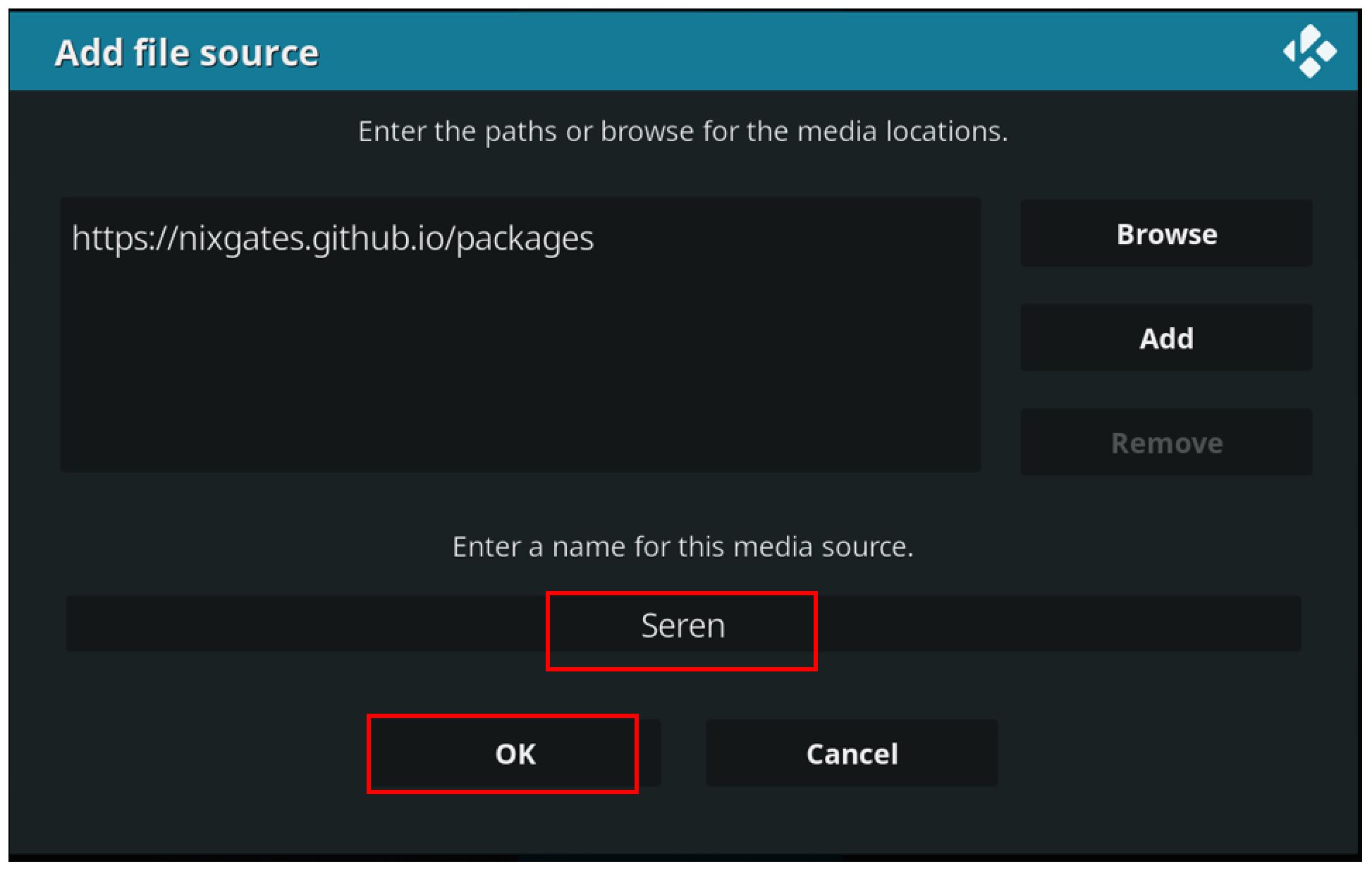Click the Remove path button

click(1166, 442)
